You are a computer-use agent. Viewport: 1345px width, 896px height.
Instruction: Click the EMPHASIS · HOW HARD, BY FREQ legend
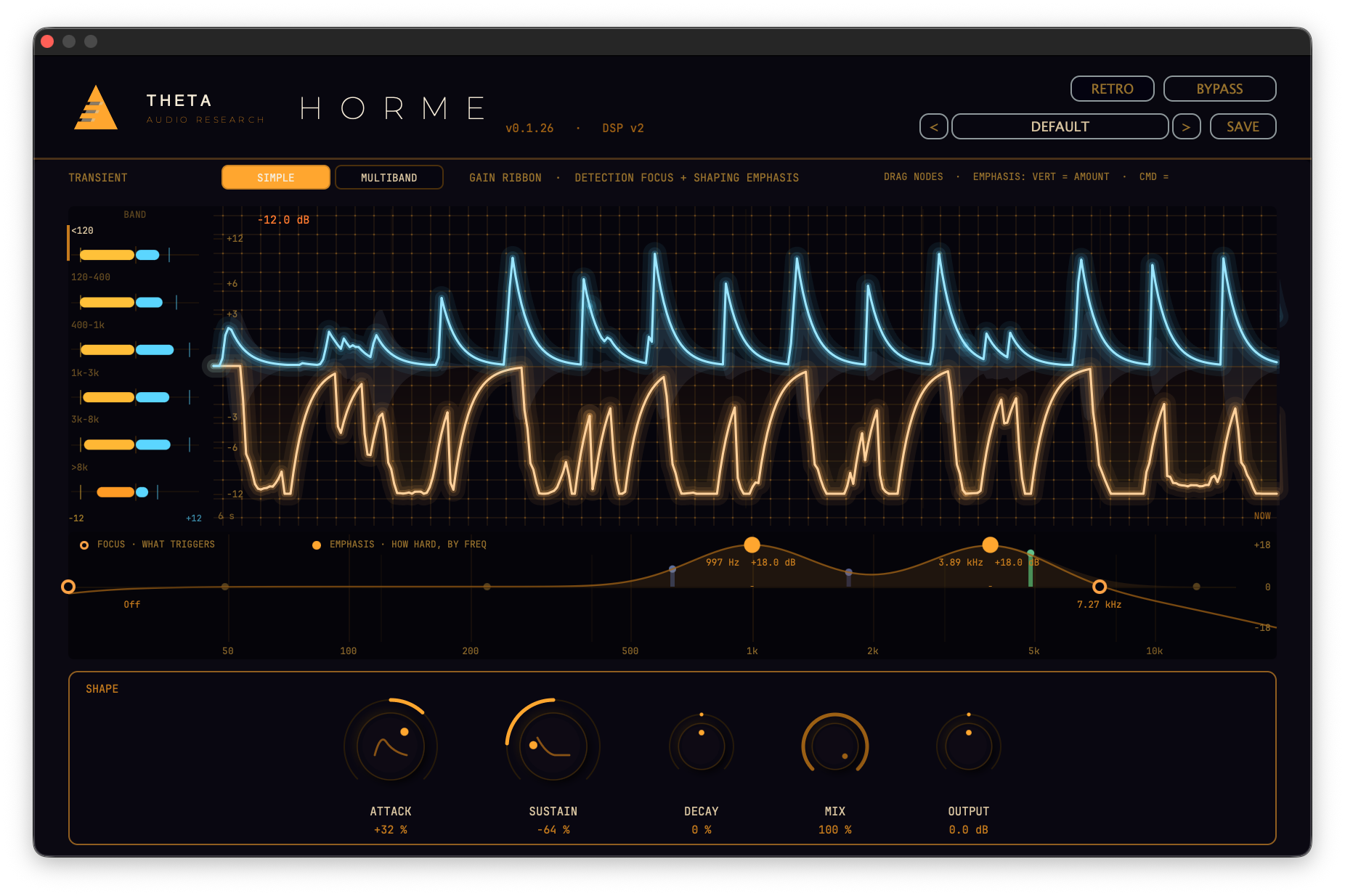coord(400,545)
